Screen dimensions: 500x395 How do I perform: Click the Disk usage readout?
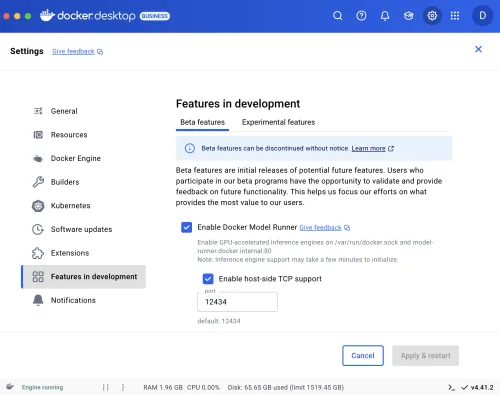pos(286,387)
